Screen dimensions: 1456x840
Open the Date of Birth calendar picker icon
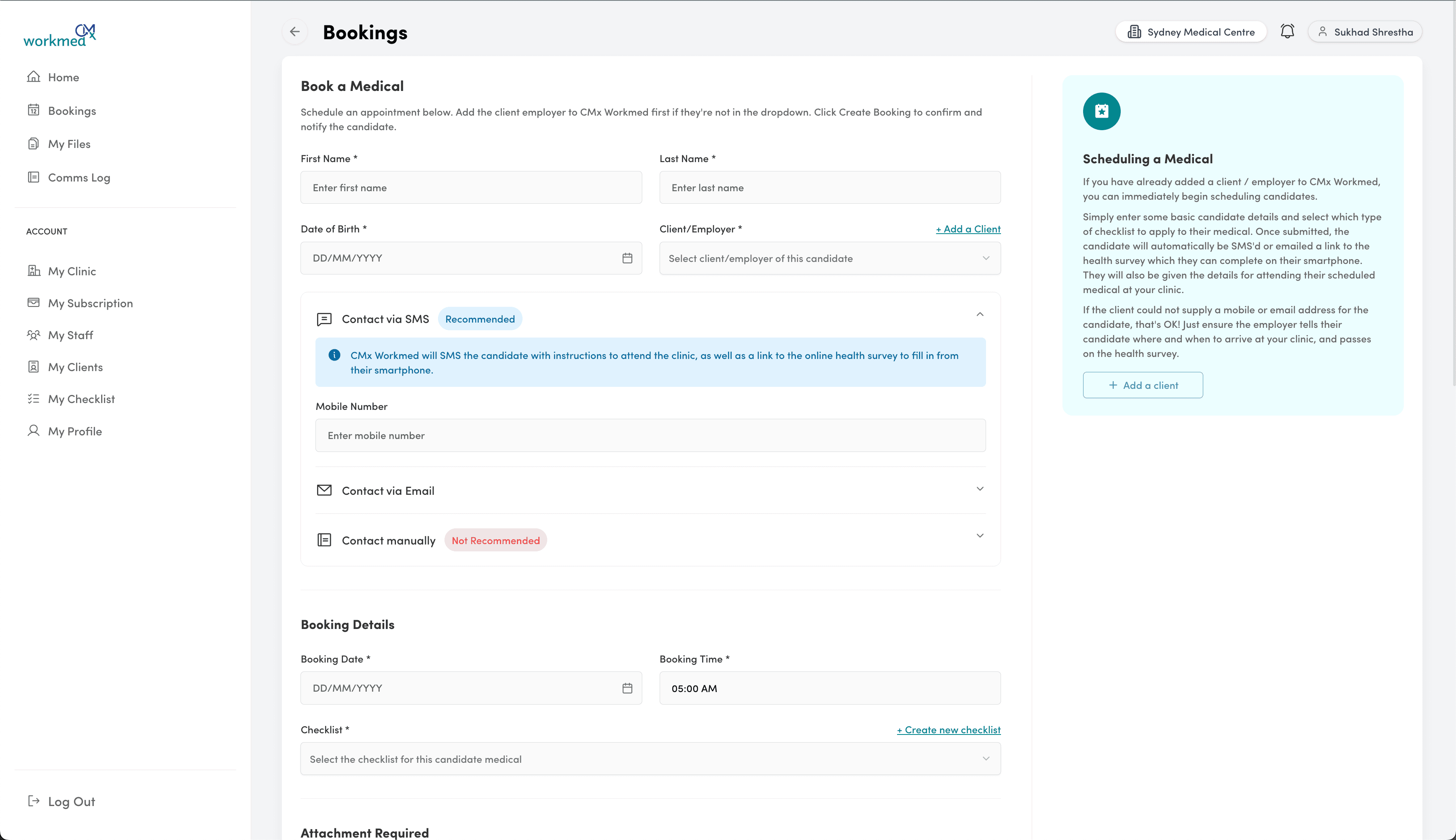(627, 258)
